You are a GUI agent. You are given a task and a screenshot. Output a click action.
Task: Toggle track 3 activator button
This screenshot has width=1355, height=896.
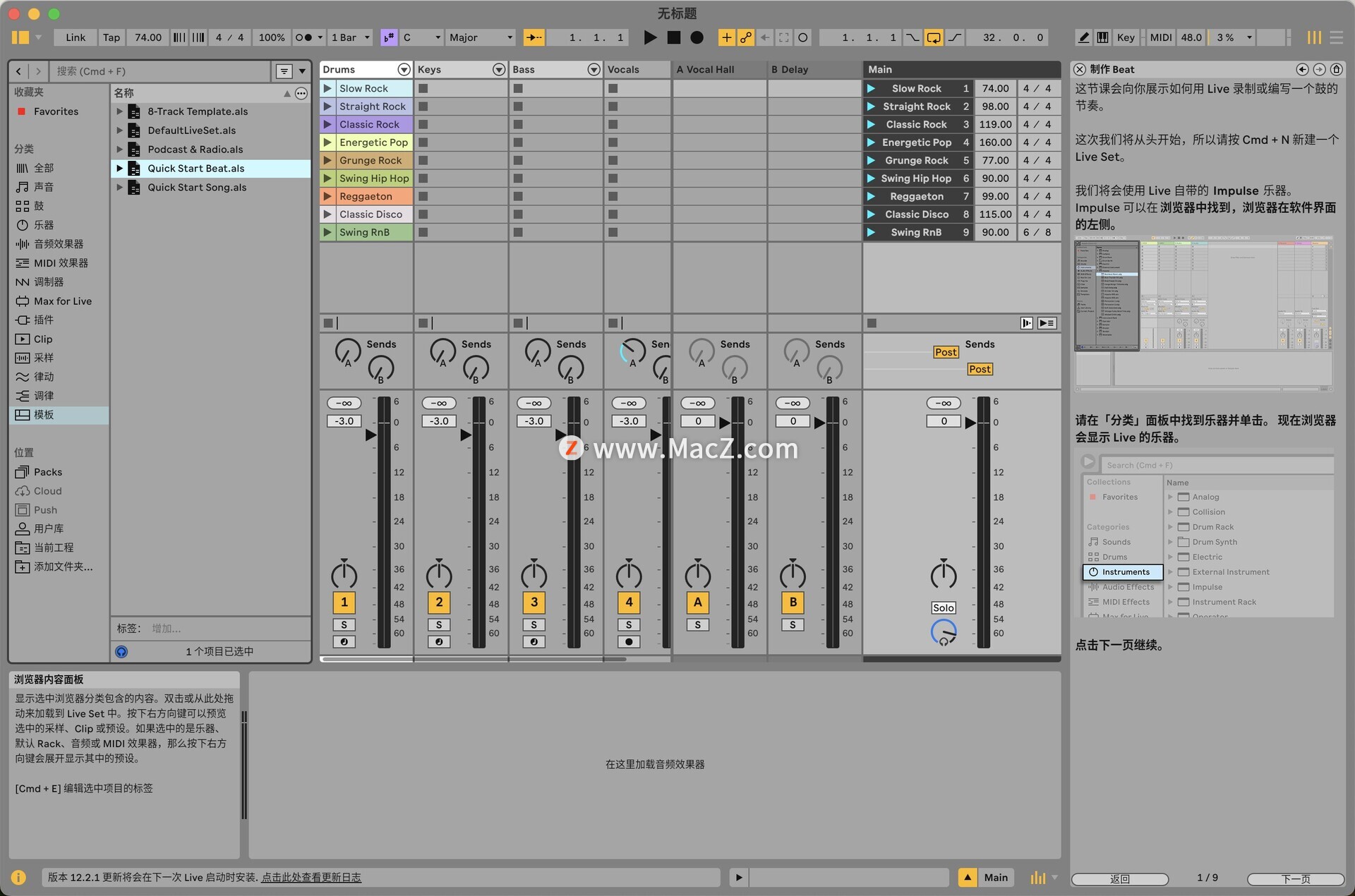[534, 603]
